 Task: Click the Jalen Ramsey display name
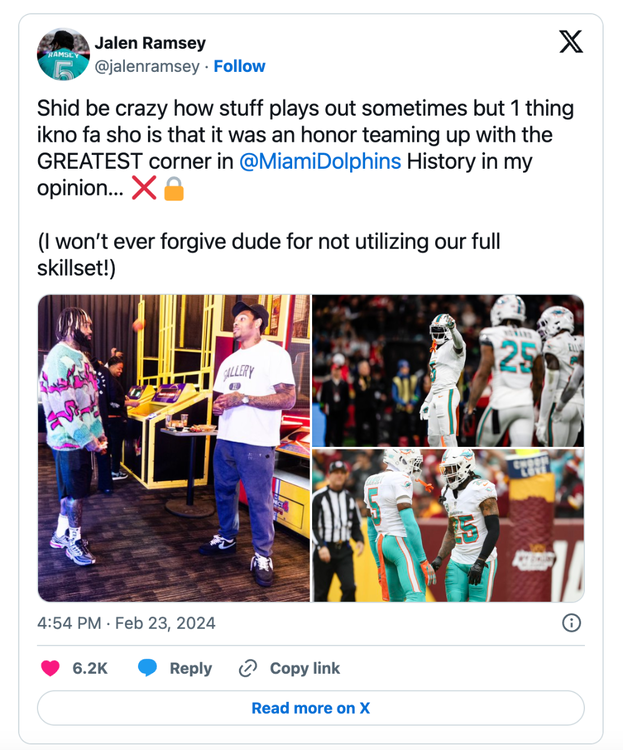[150, 42]
